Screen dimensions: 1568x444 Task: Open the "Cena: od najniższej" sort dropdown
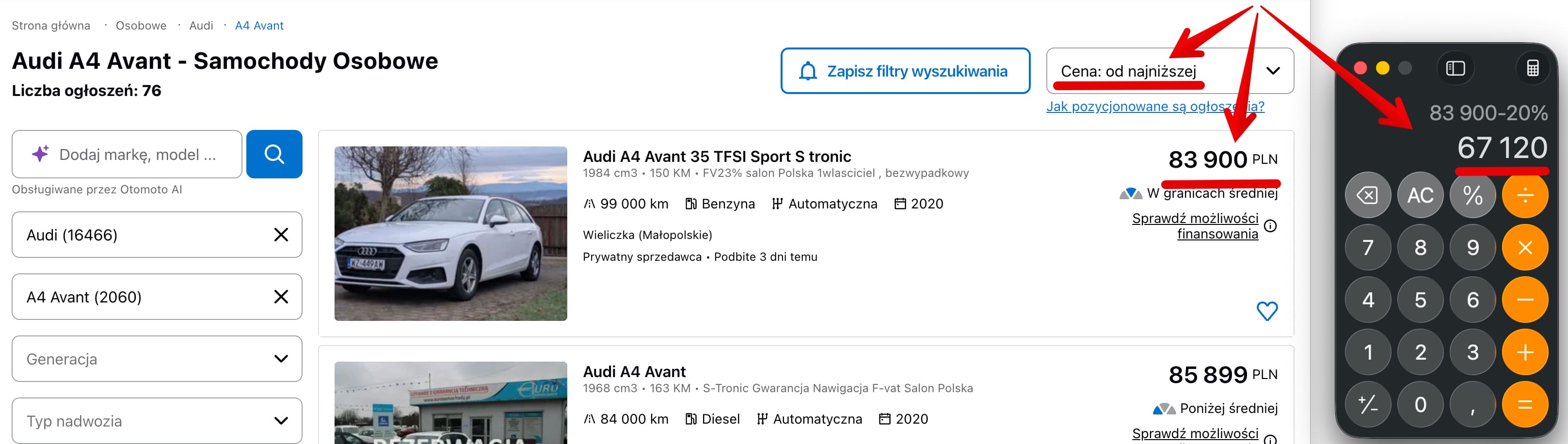[x=1168, y=71]
